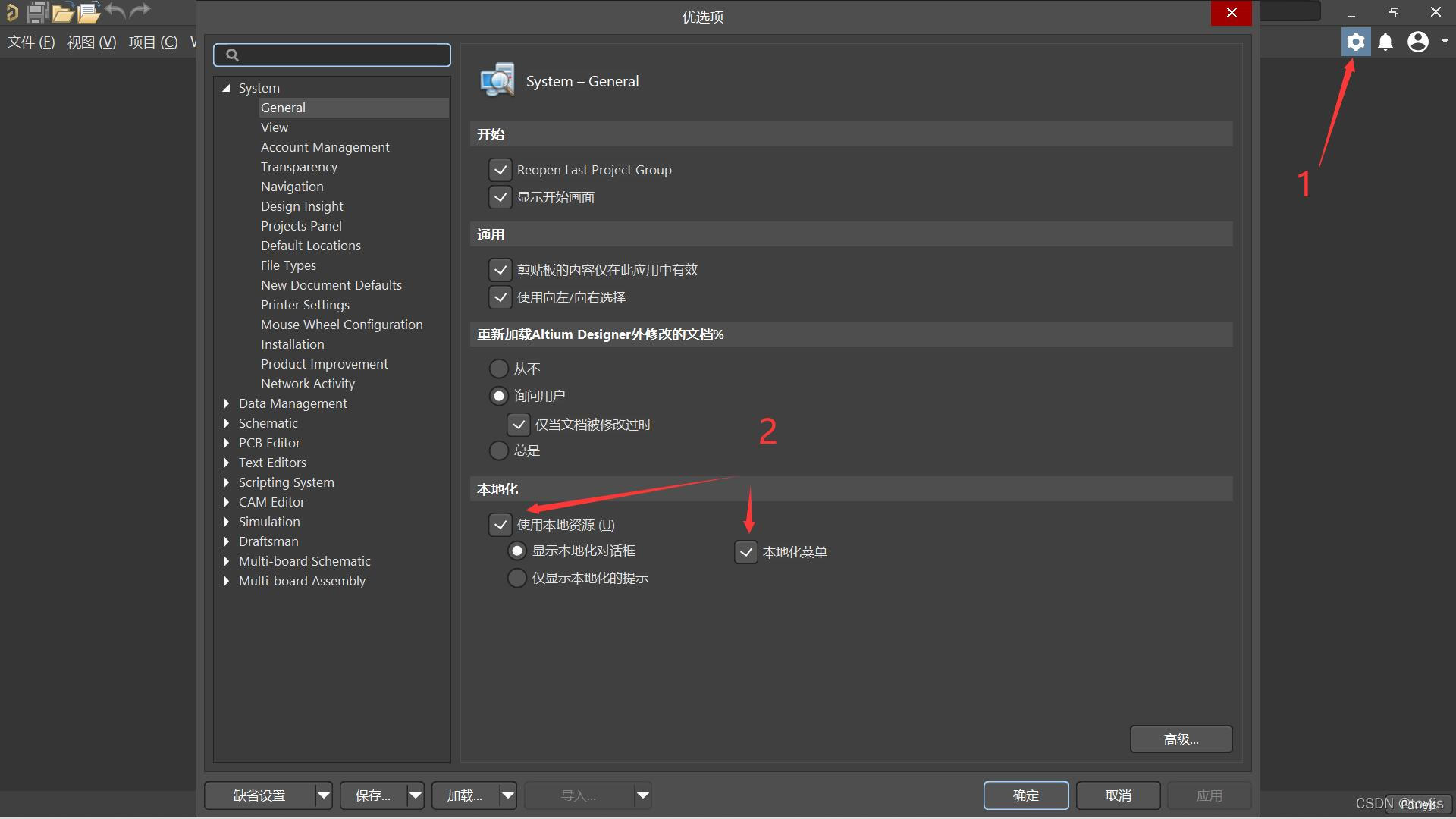Click the gear Preferences icon
This screenshot has width=1456, height=819.
pyautogui.click(x=1355, y=42)
